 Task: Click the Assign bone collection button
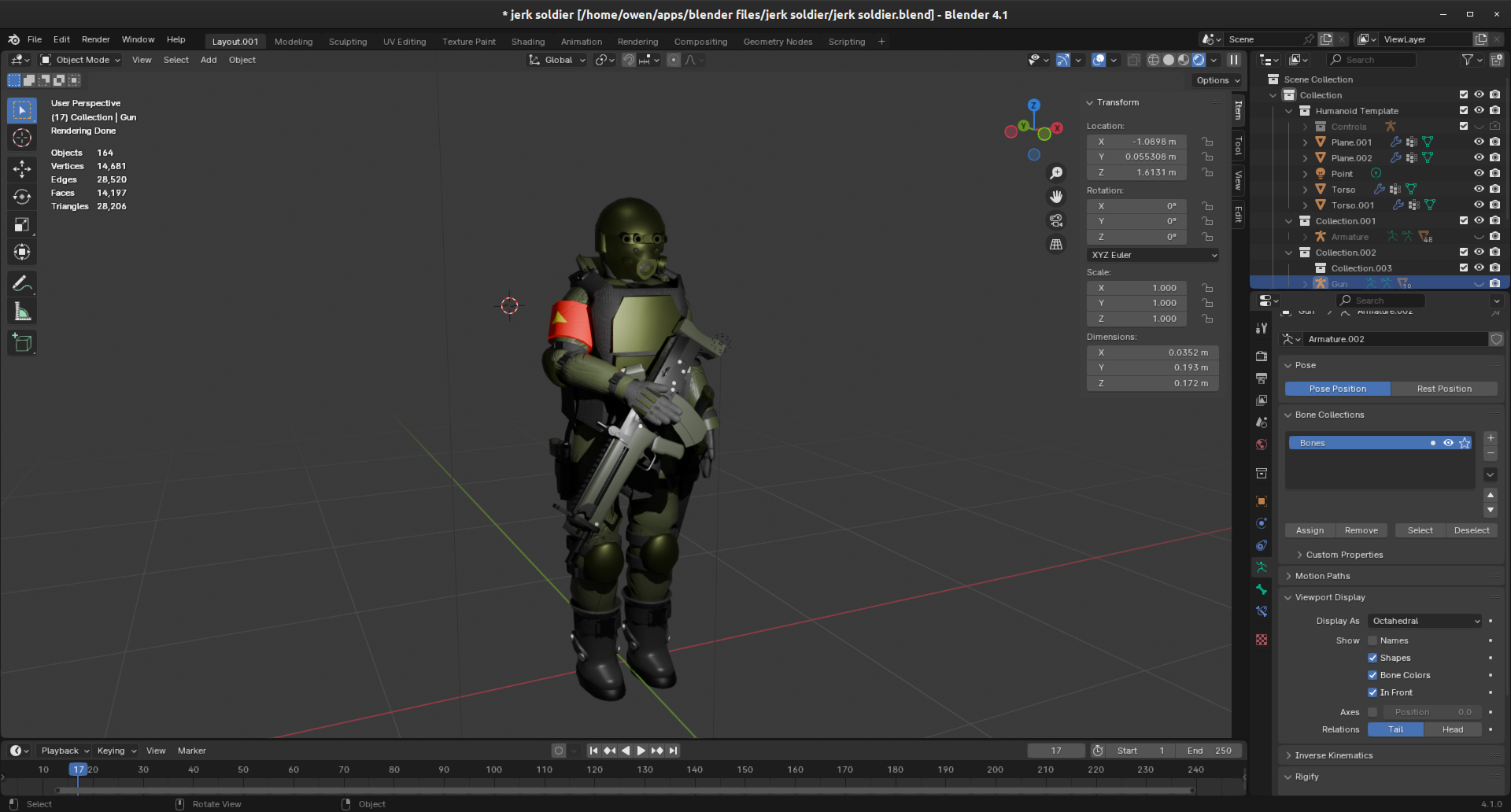[x=1310, y=530]
